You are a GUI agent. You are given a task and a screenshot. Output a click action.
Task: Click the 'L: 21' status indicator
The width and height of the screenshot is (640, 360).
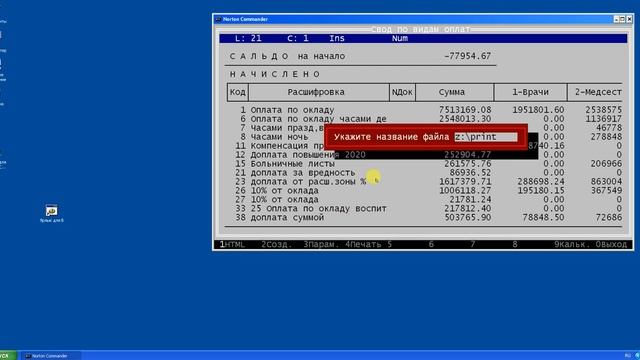[248, 38]
